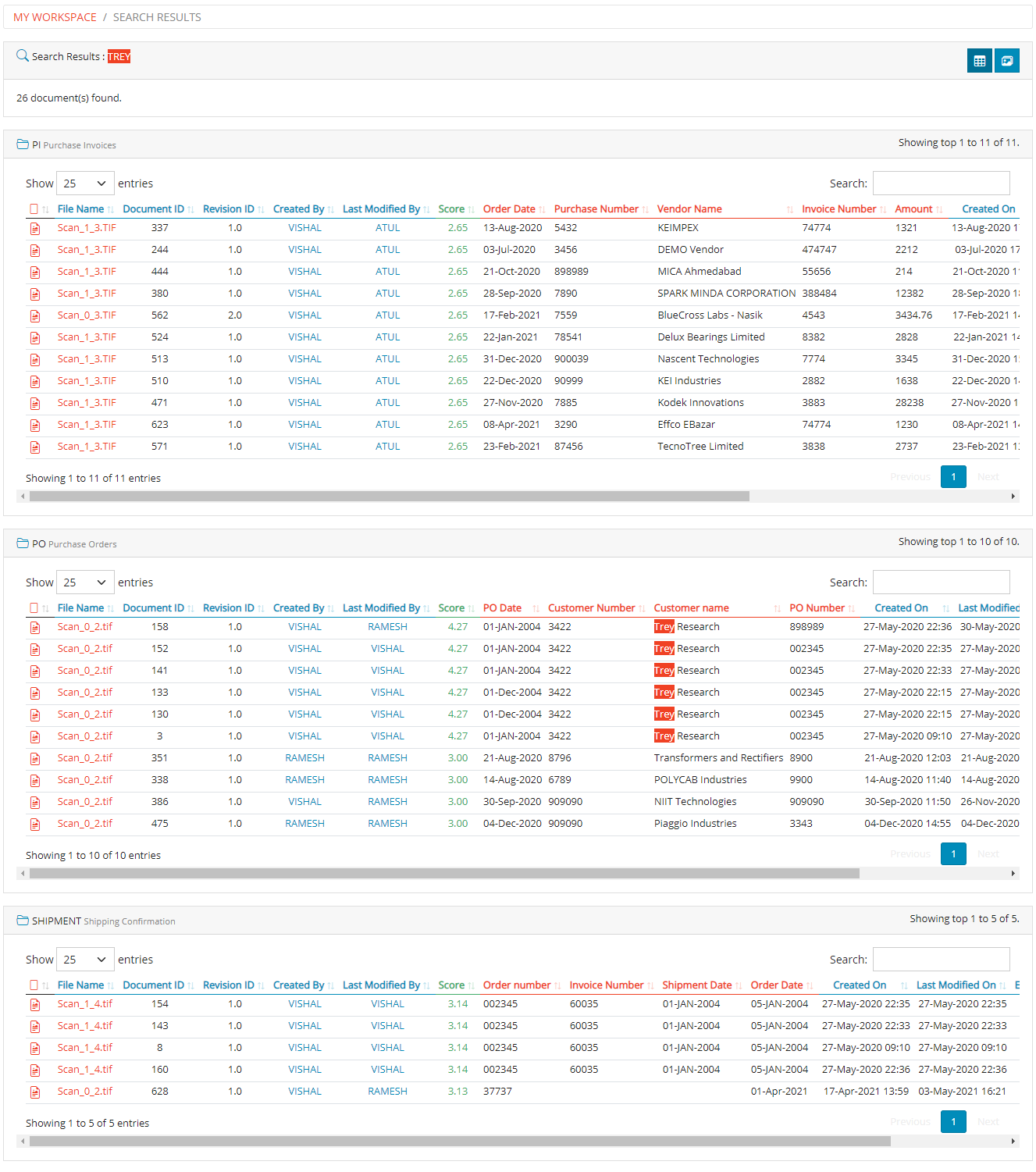Open Scan_1_3.TIF file for KEIMPEX row

87,228
